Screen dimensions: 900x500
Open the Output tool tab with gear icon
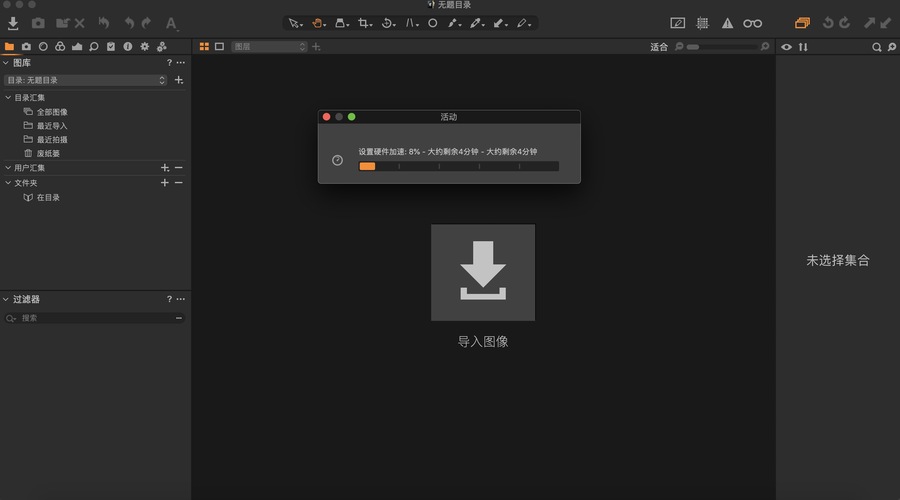click(x=145, y=46)
